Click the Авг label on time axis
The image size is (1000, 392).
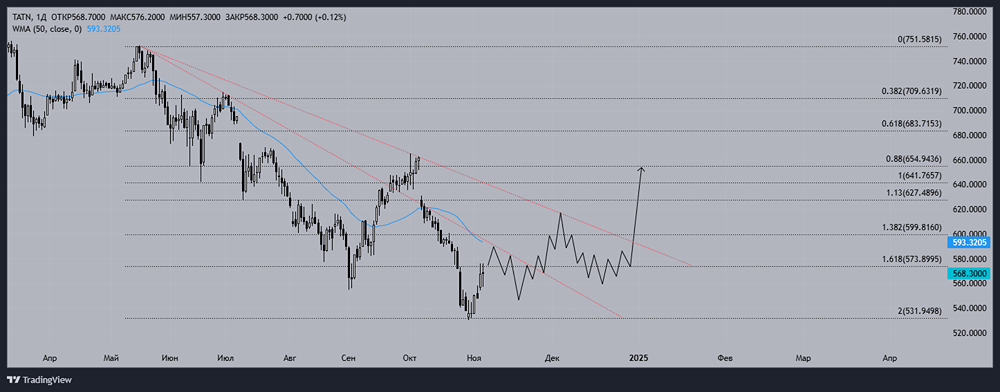(290, 358)
